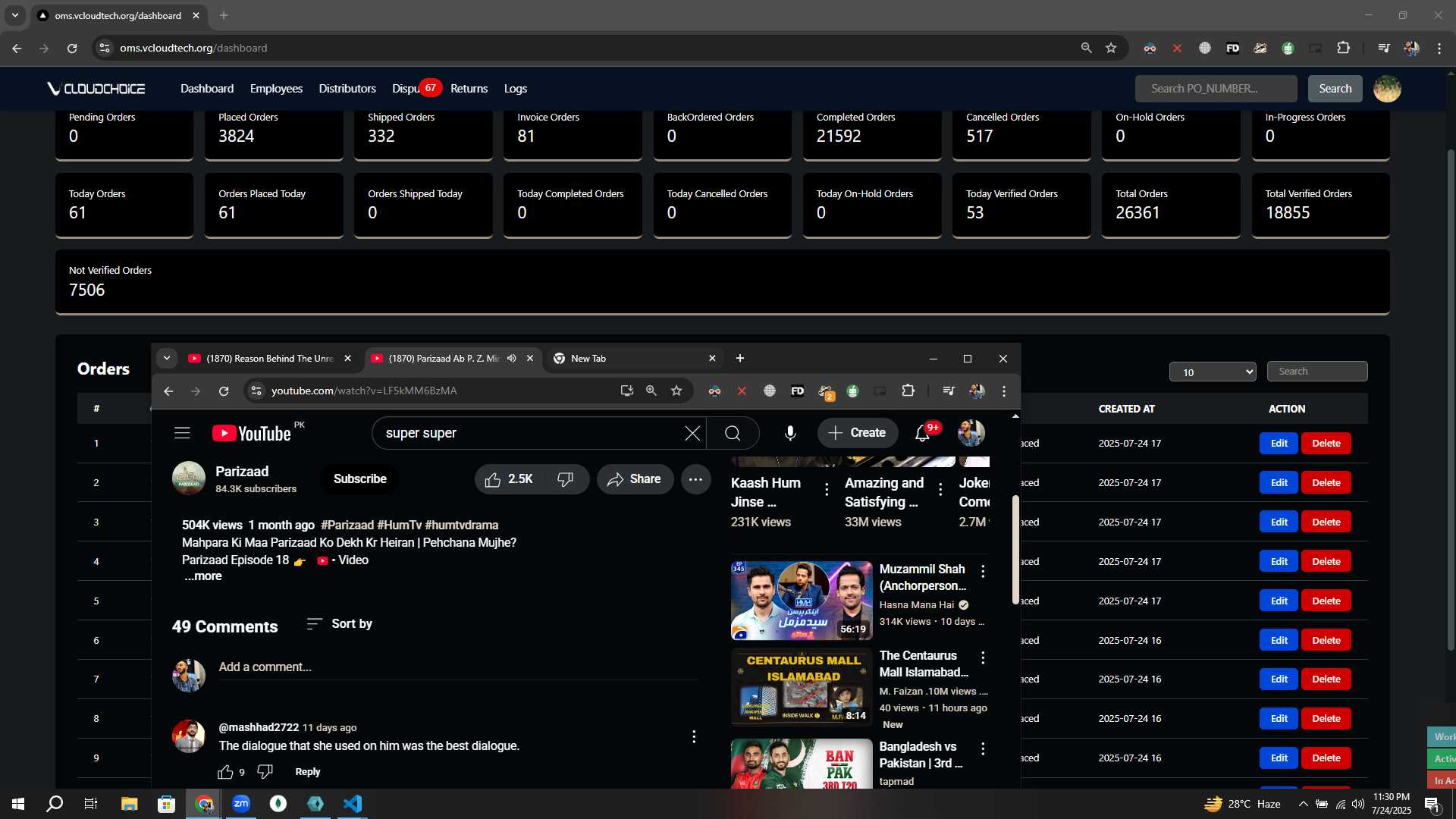Open the Parizaad channel avatar
The height and width of the screenshot is (819, 1456).
[x=189, y=479]
